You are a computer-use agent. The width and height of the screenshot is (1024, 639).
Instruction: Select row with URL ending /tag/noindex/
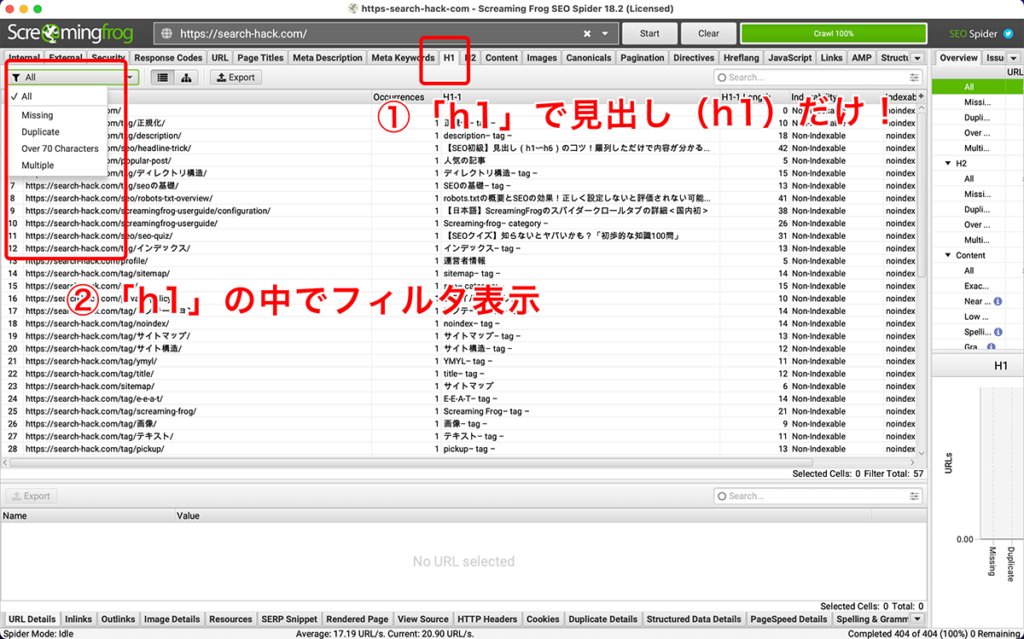[461, 323]
